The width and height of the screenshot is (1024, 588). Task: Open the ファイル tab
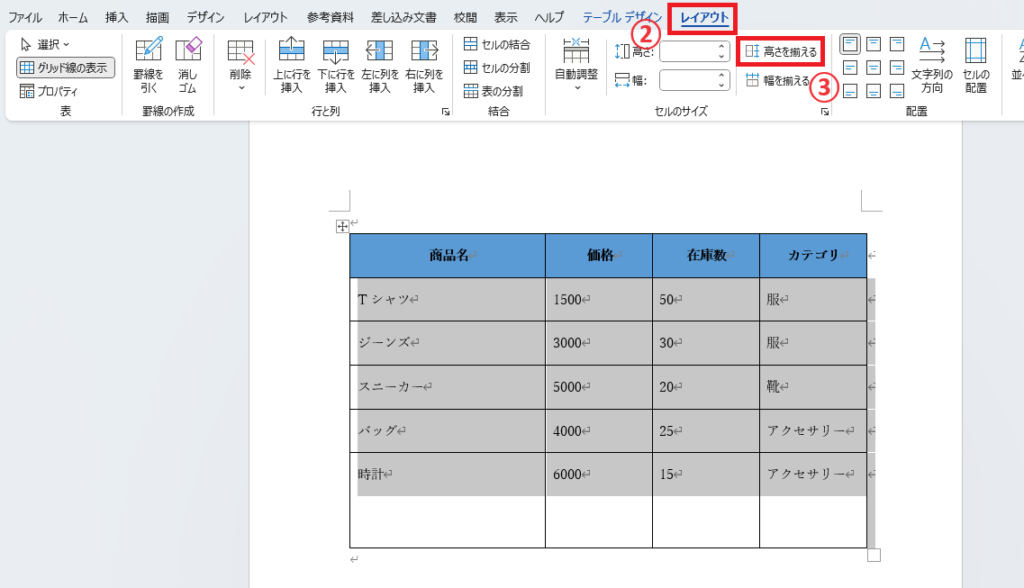tap(25, 18)
